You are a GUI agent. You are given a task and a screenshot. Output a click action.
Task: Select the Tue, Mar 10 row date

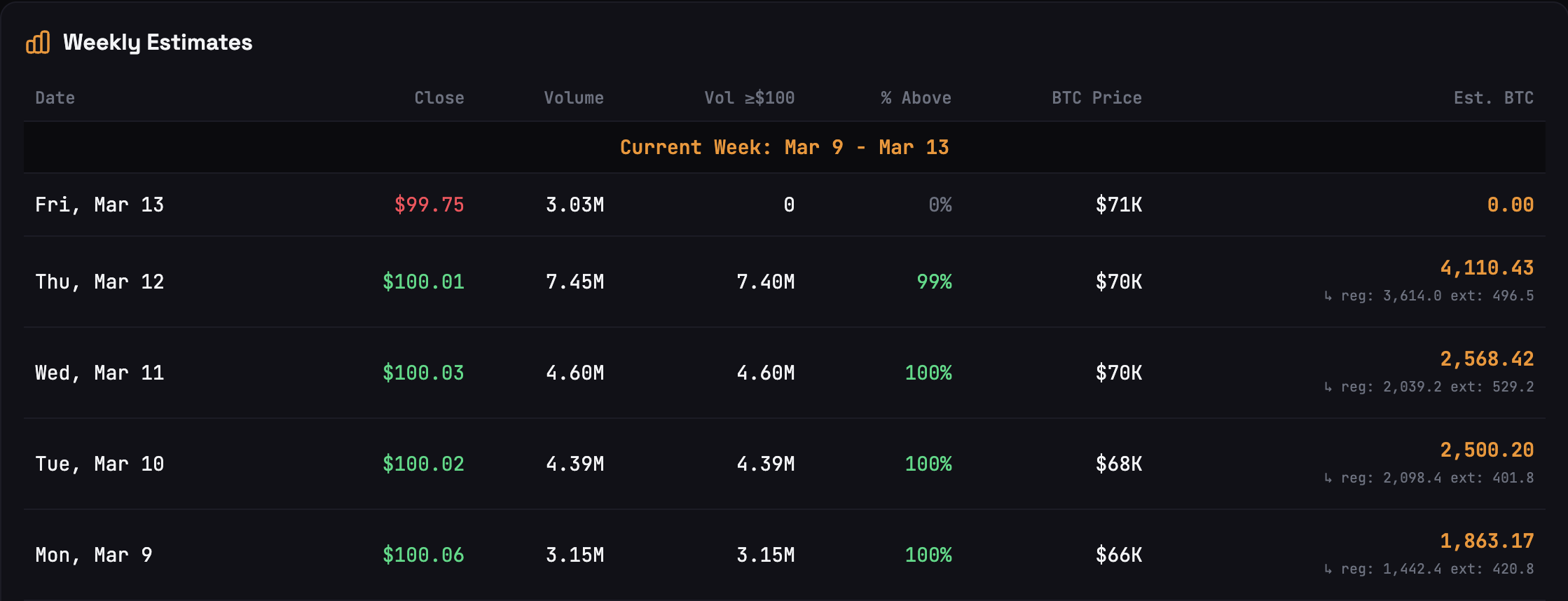pyautogui.click(x=99, y=464)
